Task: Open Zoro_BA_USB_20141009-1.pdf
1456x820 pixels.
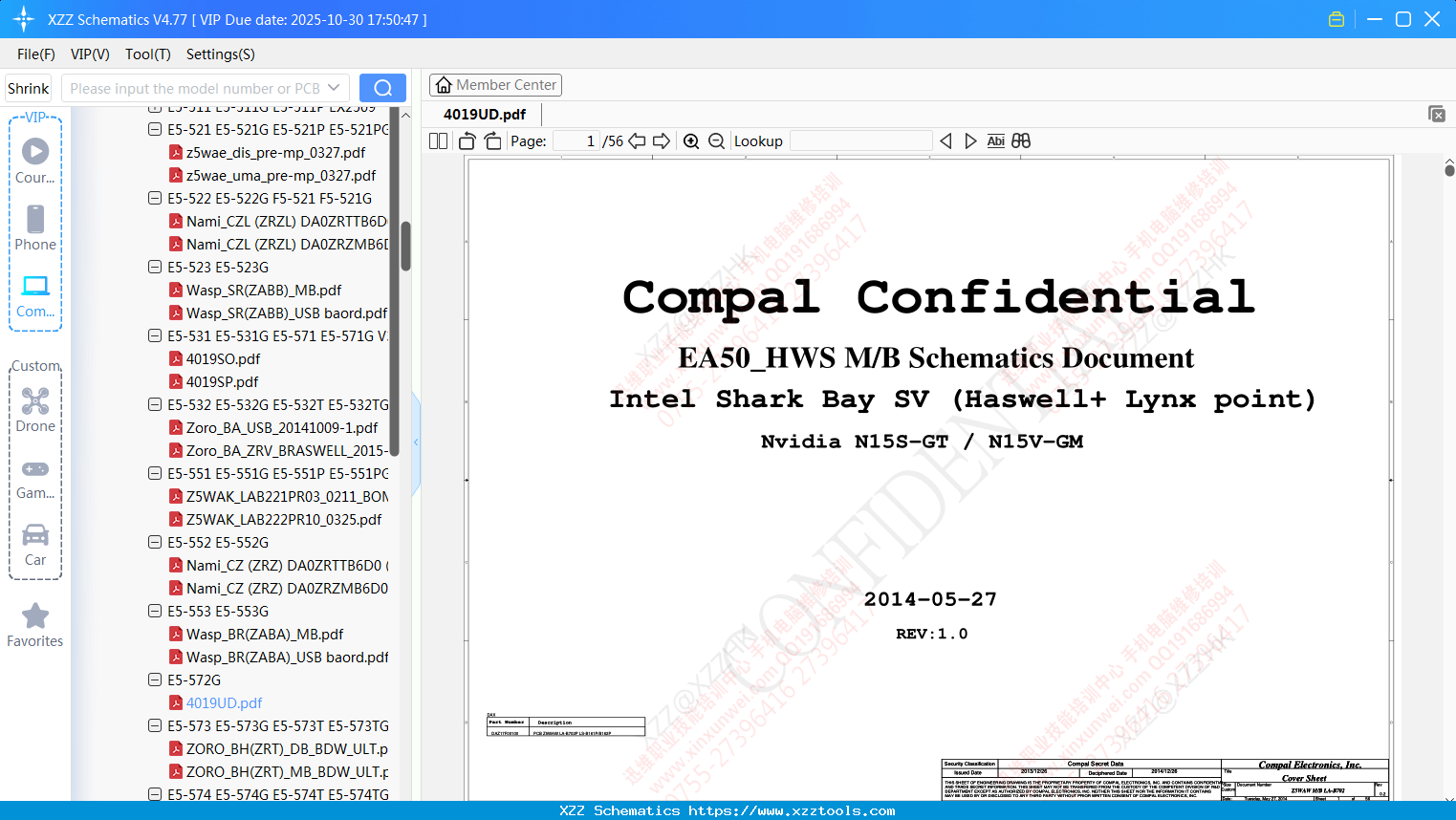Action: click(282, 428)
